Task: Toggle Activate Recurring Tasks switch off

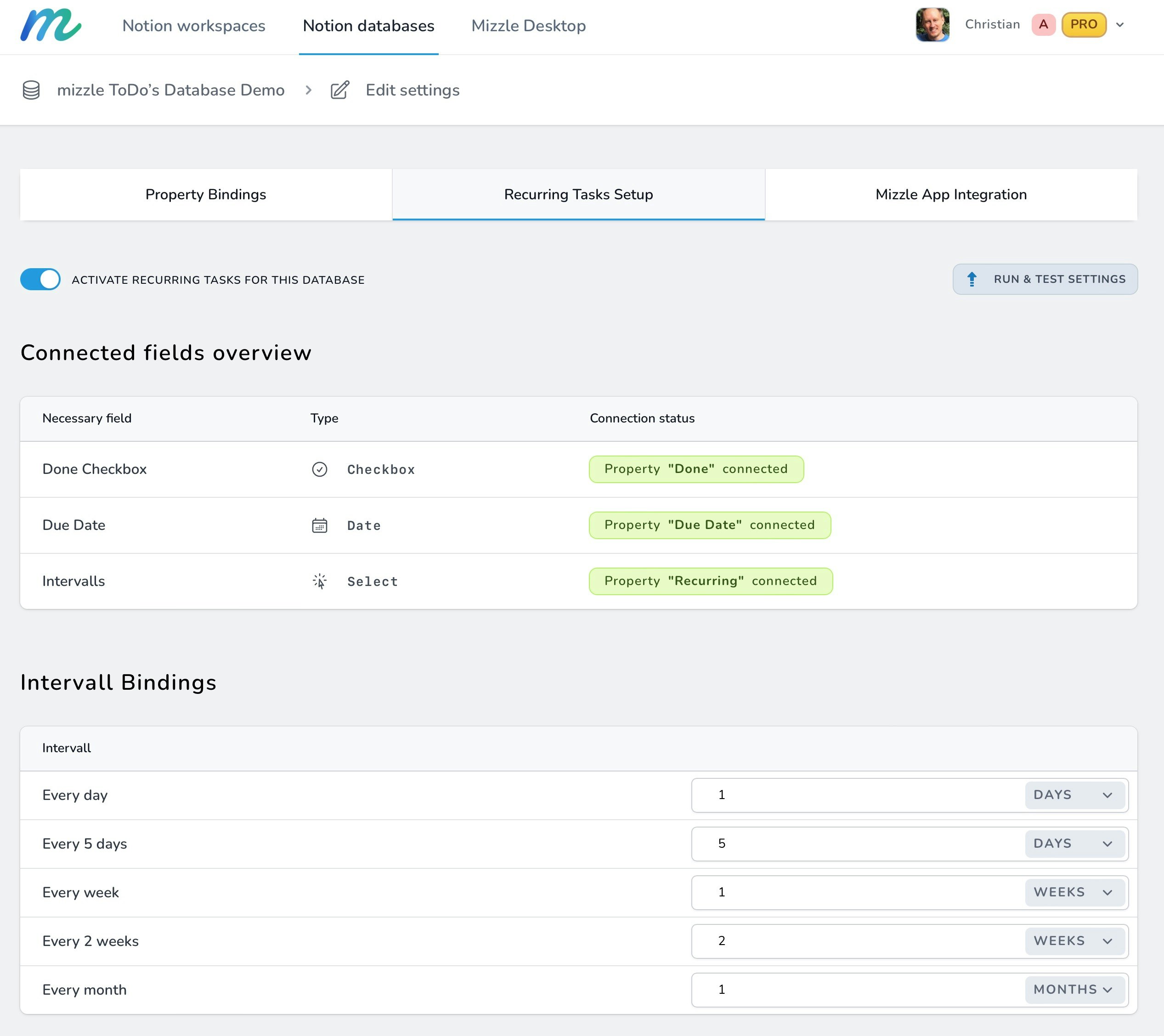Action: [40, 280]
